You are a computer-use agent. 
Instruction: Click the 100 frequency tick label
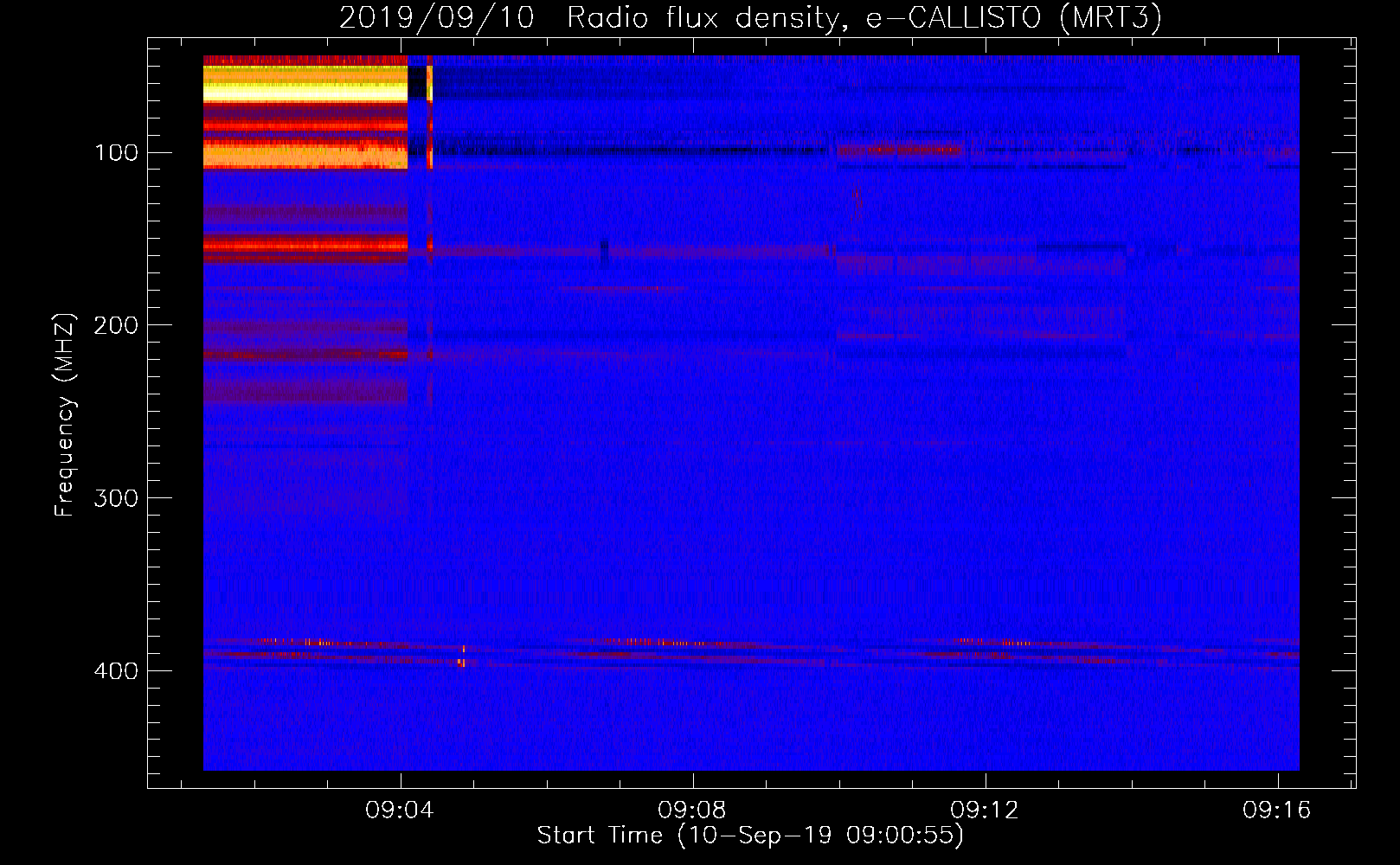(116, 153)
